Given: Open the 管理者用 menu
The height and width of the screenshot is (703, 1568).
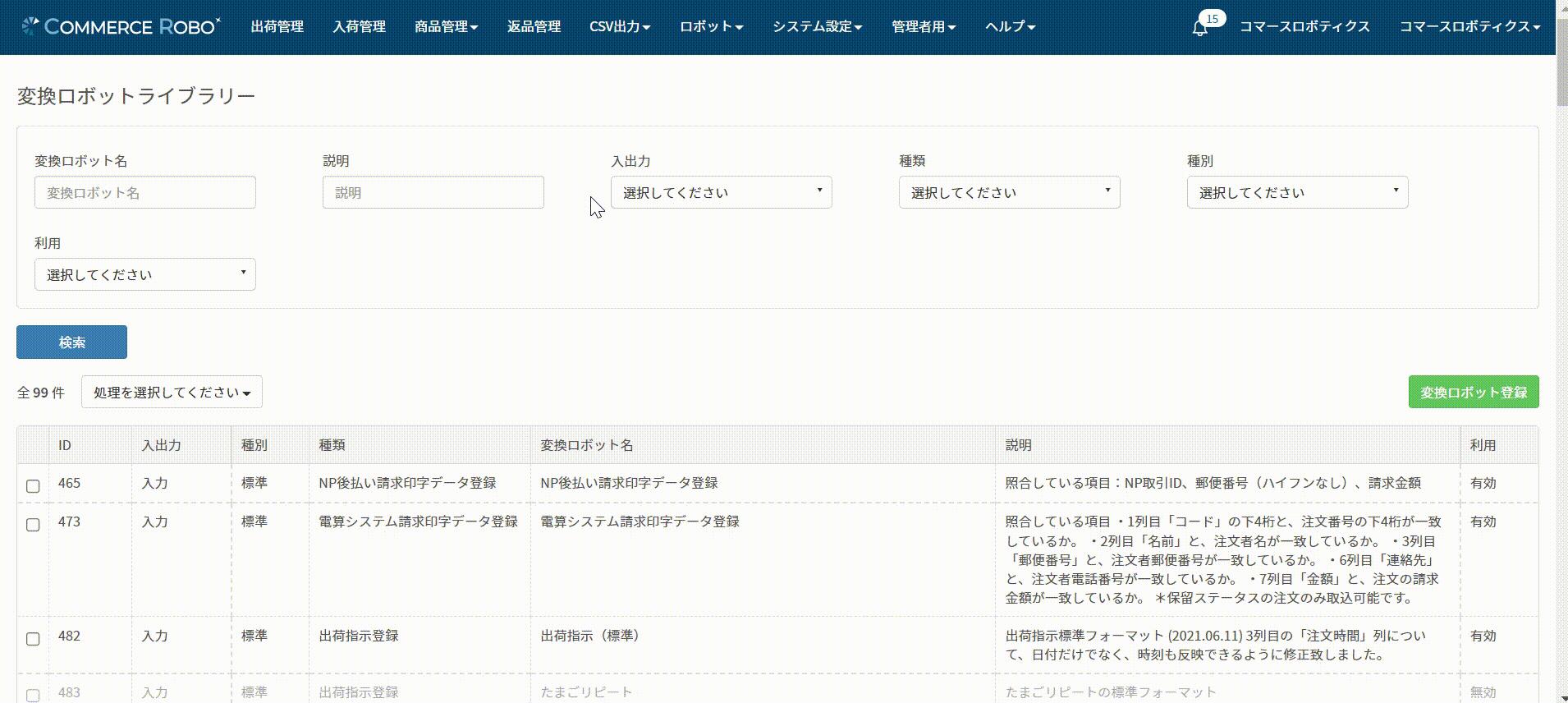Looking at the screenshot, I should pos(924,26).
